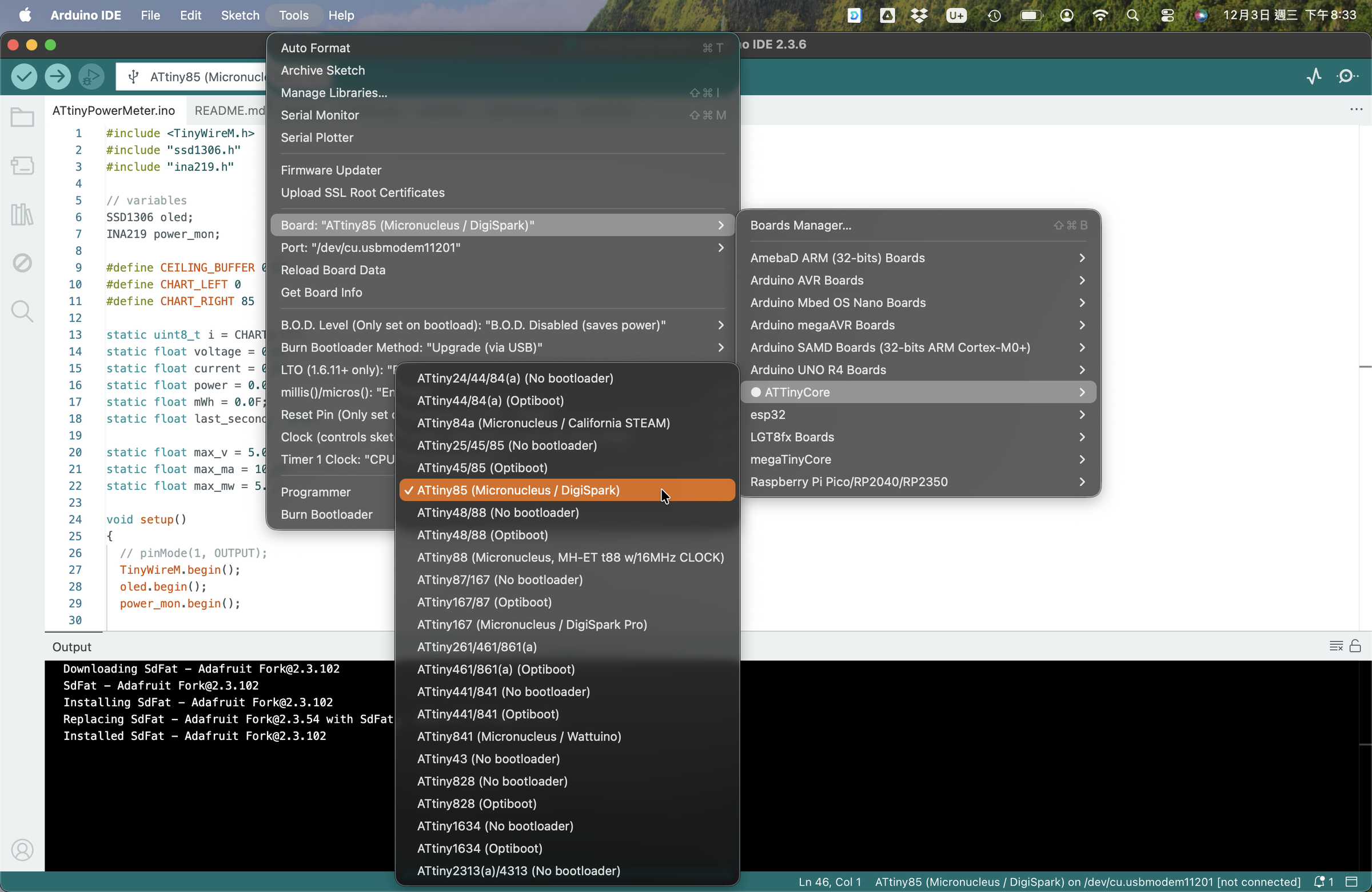The image size is (1372, 892).
Task: Switch to the README.md tab
Action: (229, 110)
